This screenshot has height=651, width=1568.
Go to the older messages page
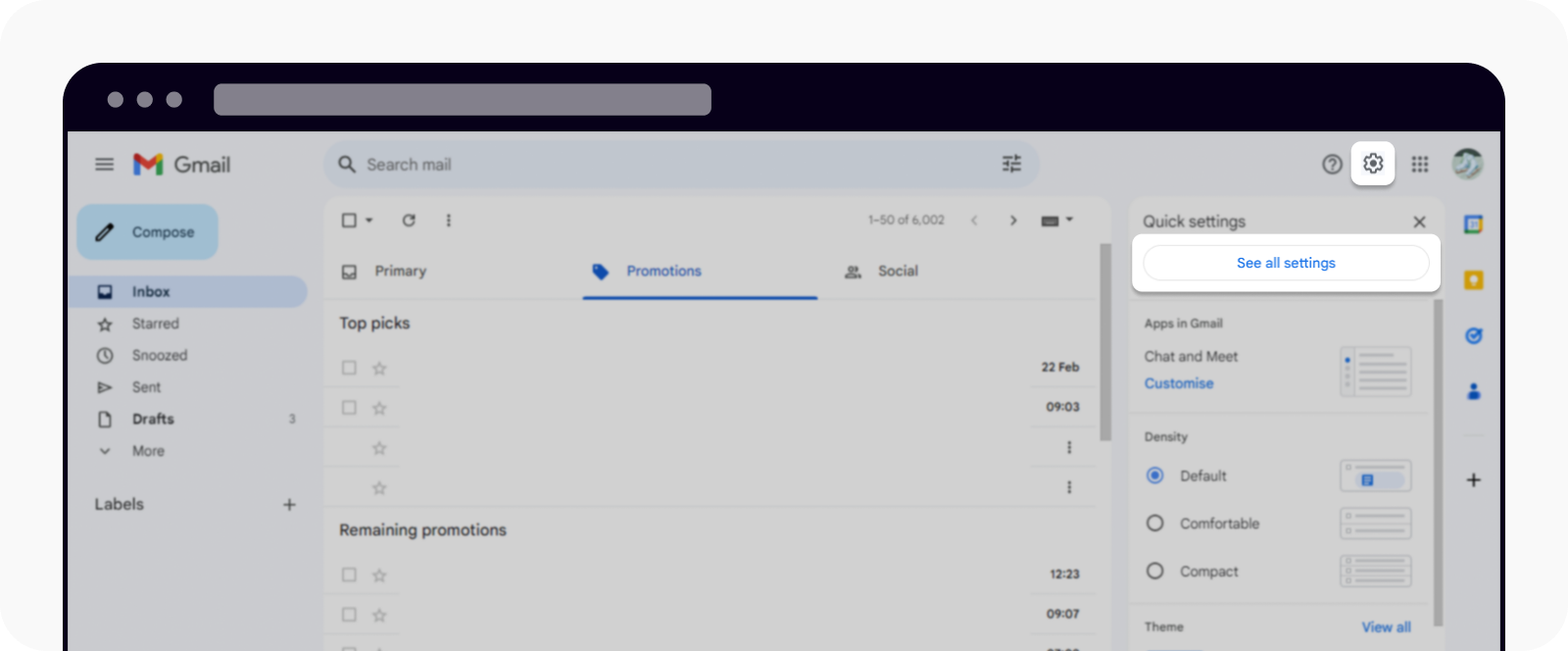pyautogui.click(x=1013, y=221)
